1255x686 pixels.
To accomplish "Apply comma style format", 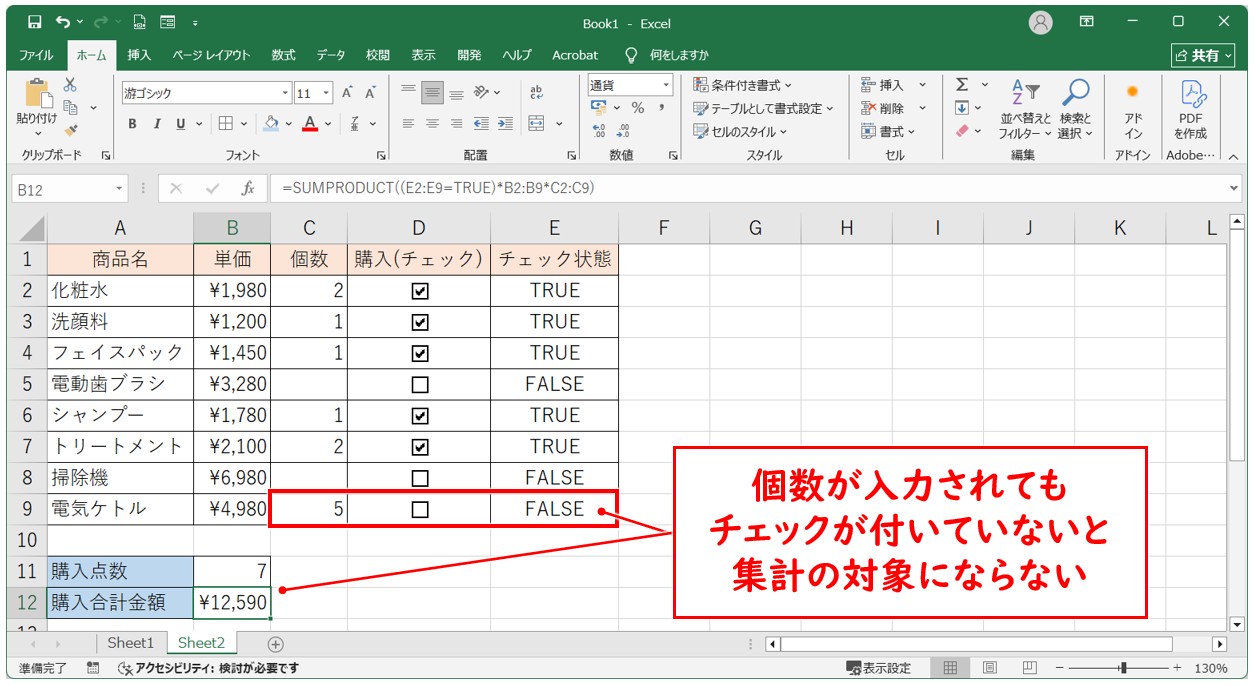I will (x=661, y=108).
